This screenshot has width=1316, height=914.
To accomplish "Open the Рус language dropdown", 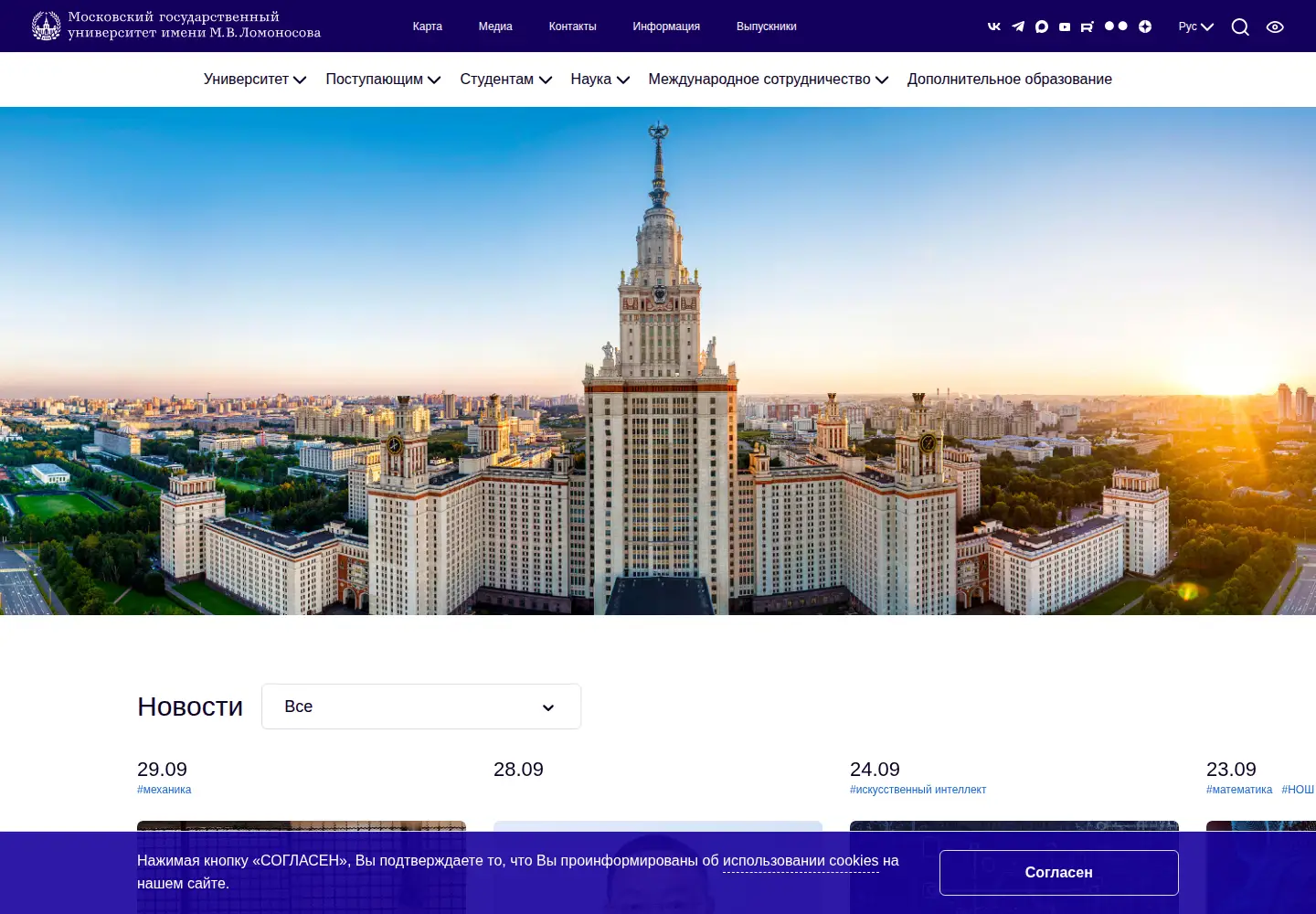I will coord(1195,27).
